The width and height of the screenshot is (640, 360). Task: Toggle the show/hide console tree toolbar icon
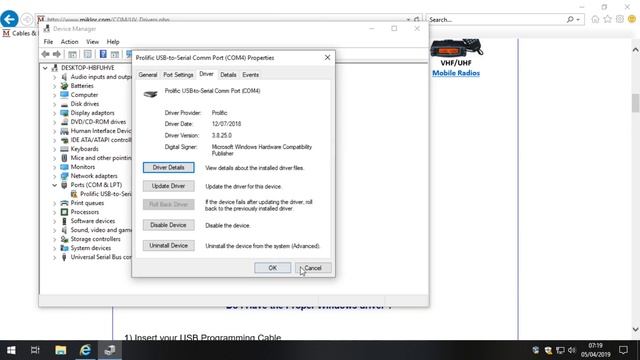[72, 54]
